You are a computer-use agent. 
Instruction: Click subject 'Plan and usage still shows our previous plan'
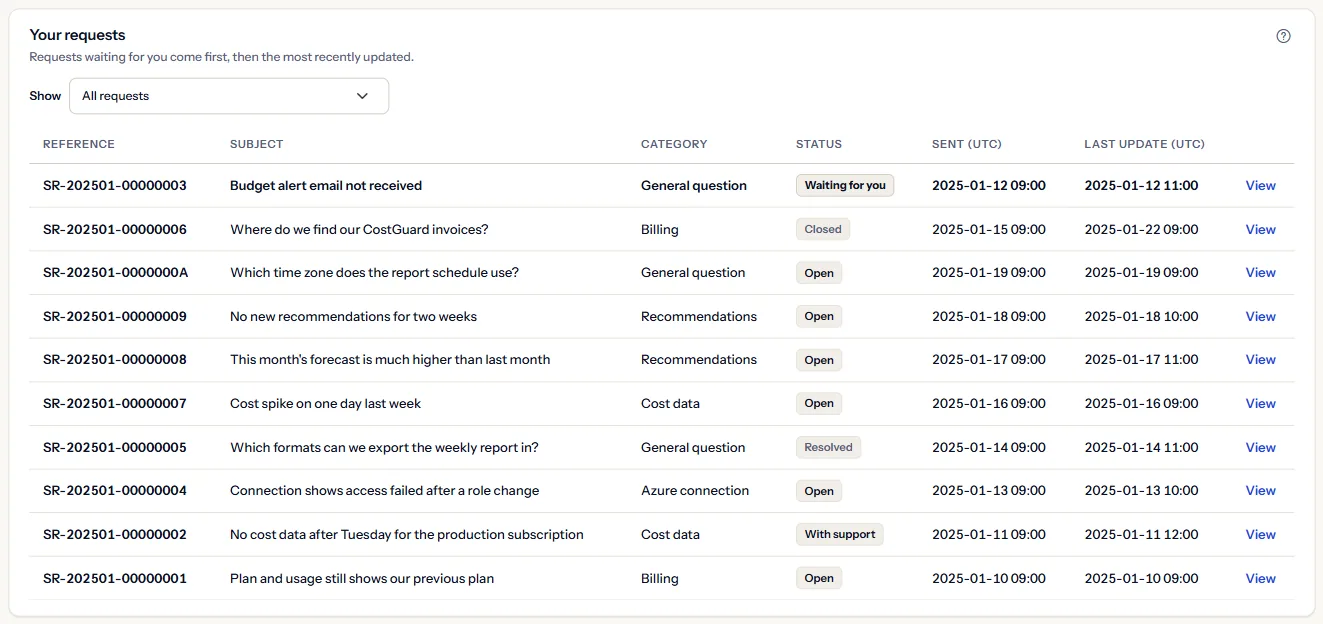tap(362, 578)
